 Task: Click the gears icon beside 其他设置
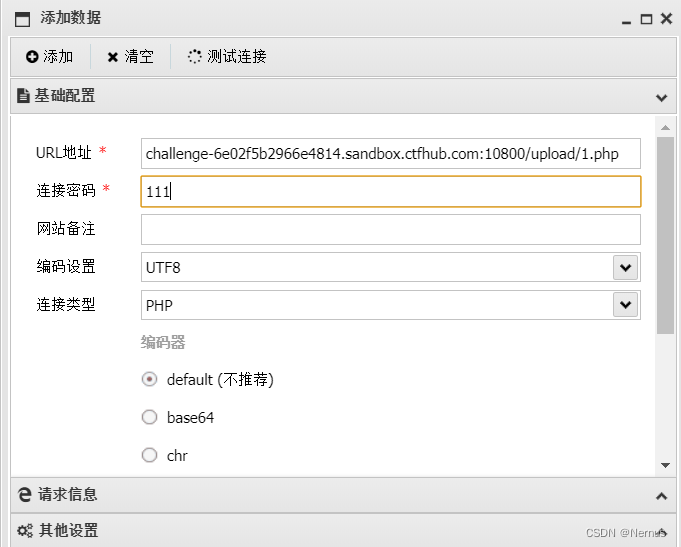[25, 530]
